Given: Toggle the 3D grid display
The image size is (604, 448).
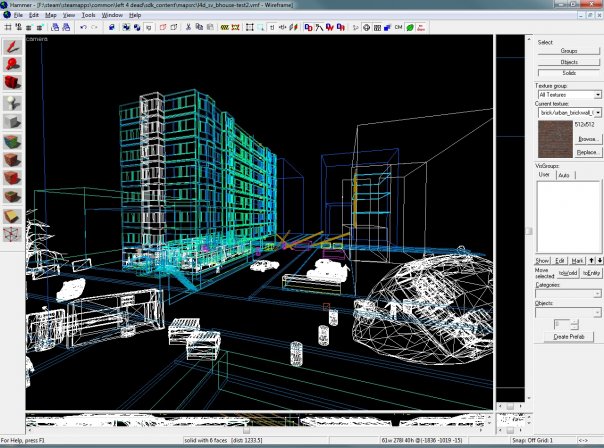Looking at the screenshot, I should click(x=18, y=27).
